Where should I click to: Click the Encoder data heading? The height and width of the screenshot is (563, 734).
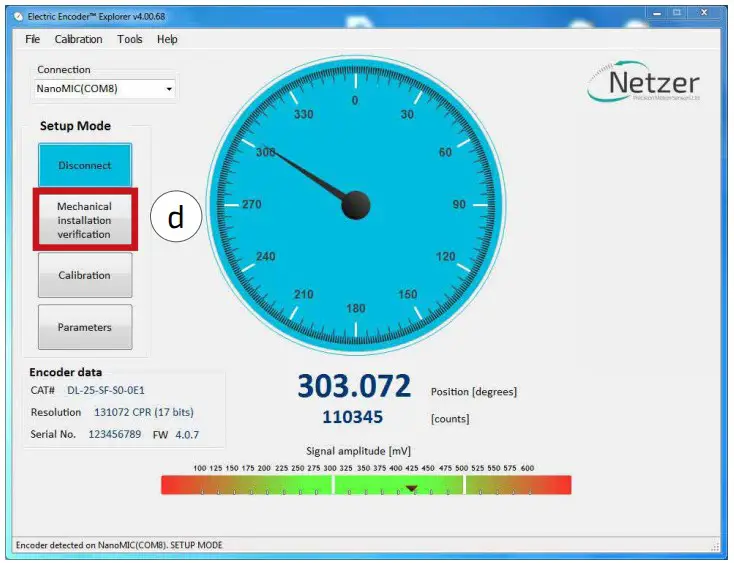[x=66, y=373]
